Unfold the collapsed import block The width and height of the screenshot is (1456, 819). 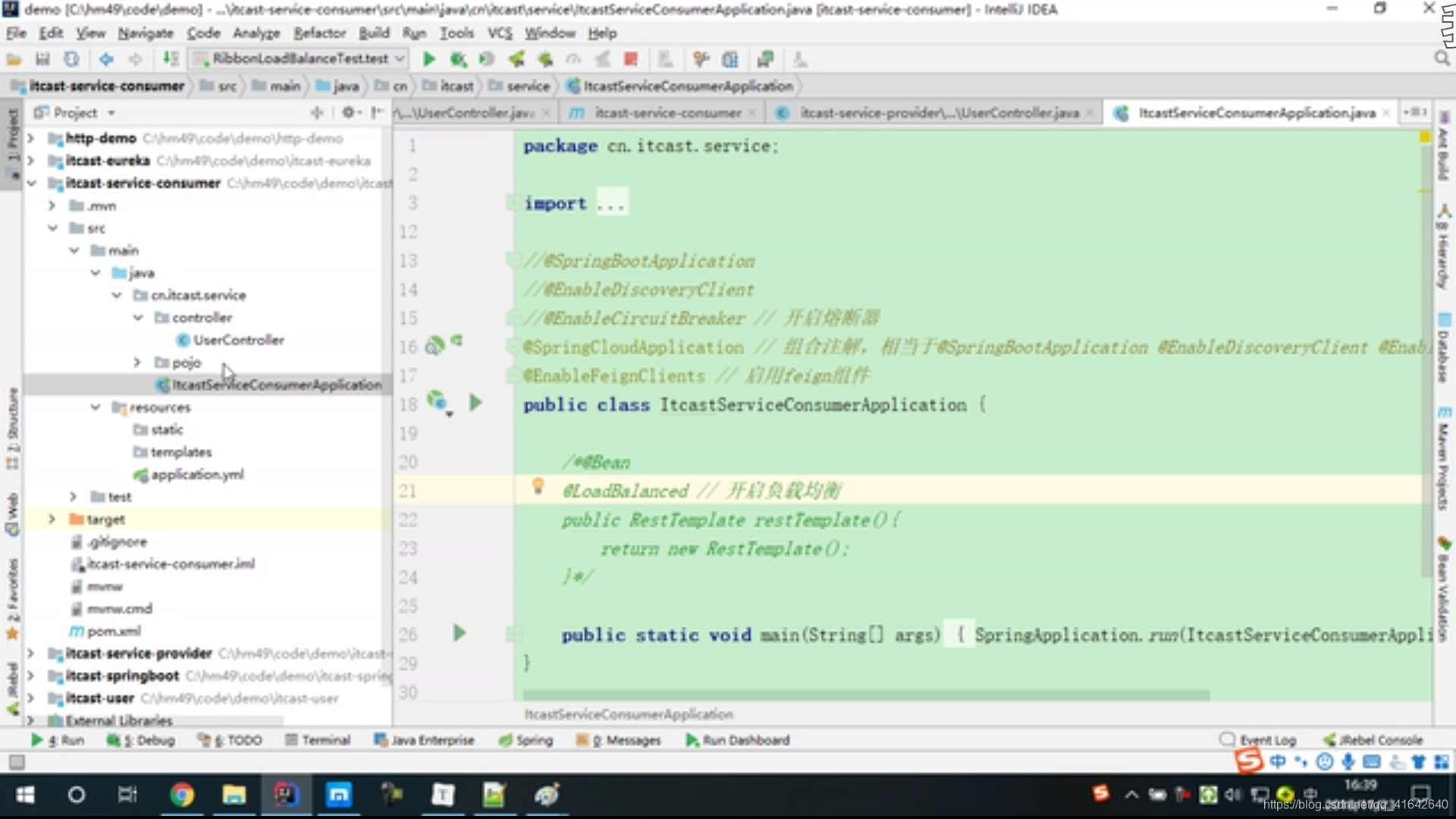tap(513, 203)
